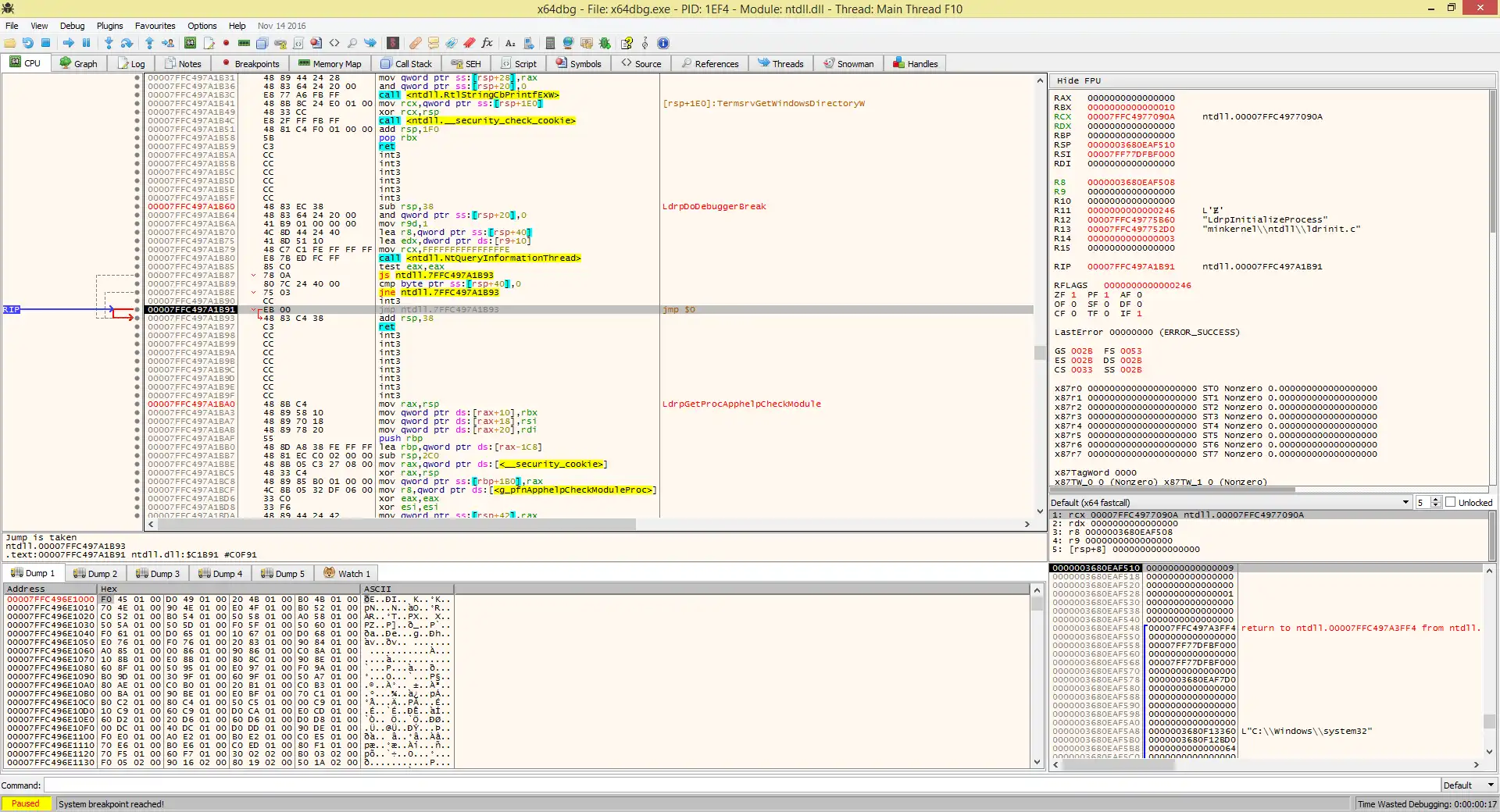Click the fx functions toolbar icon

pyautogui.click(x=487, y=43)
